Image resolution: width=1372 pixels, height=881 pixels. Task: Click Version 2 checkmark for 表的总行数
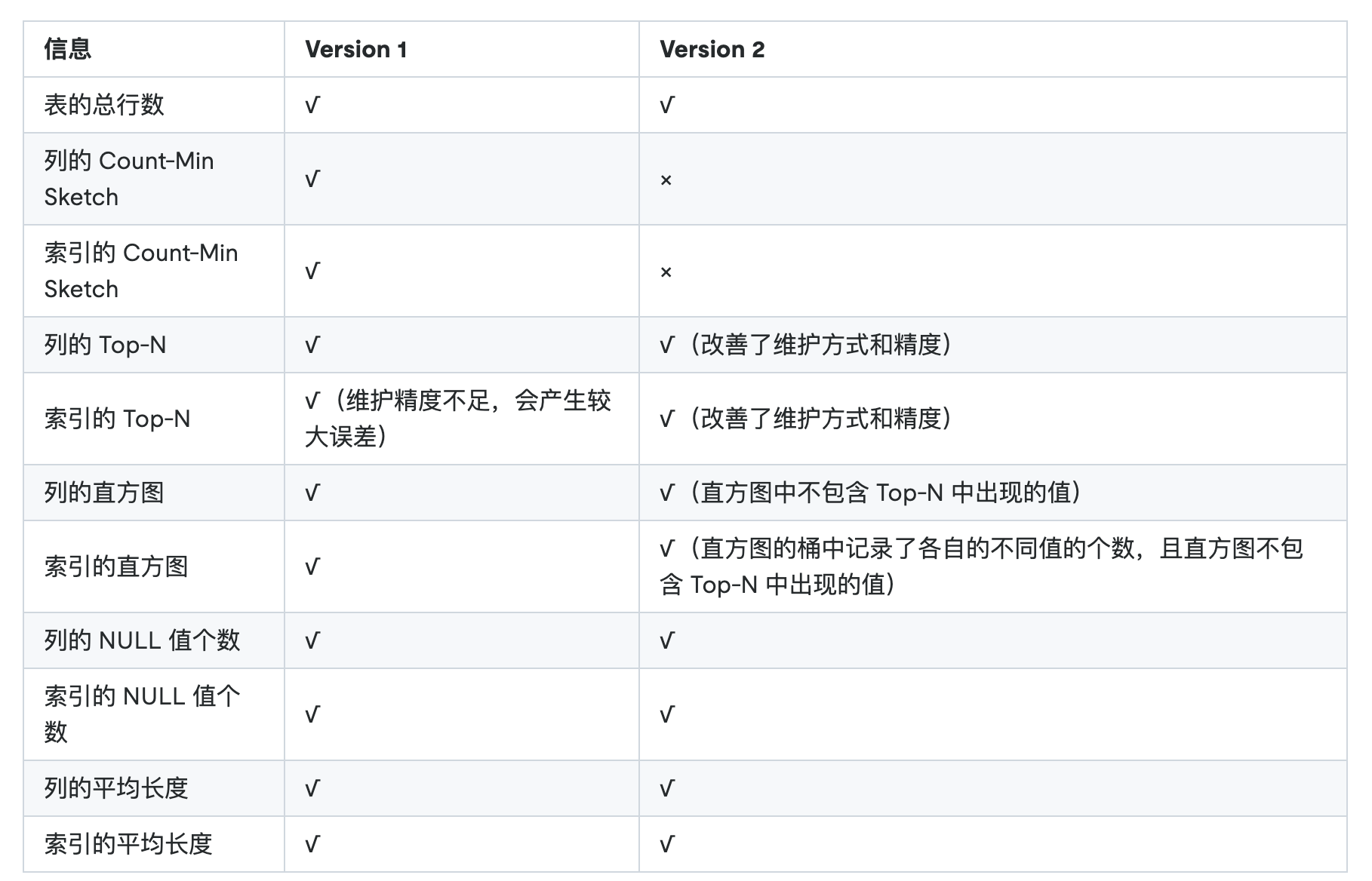(x=667, y=106)
